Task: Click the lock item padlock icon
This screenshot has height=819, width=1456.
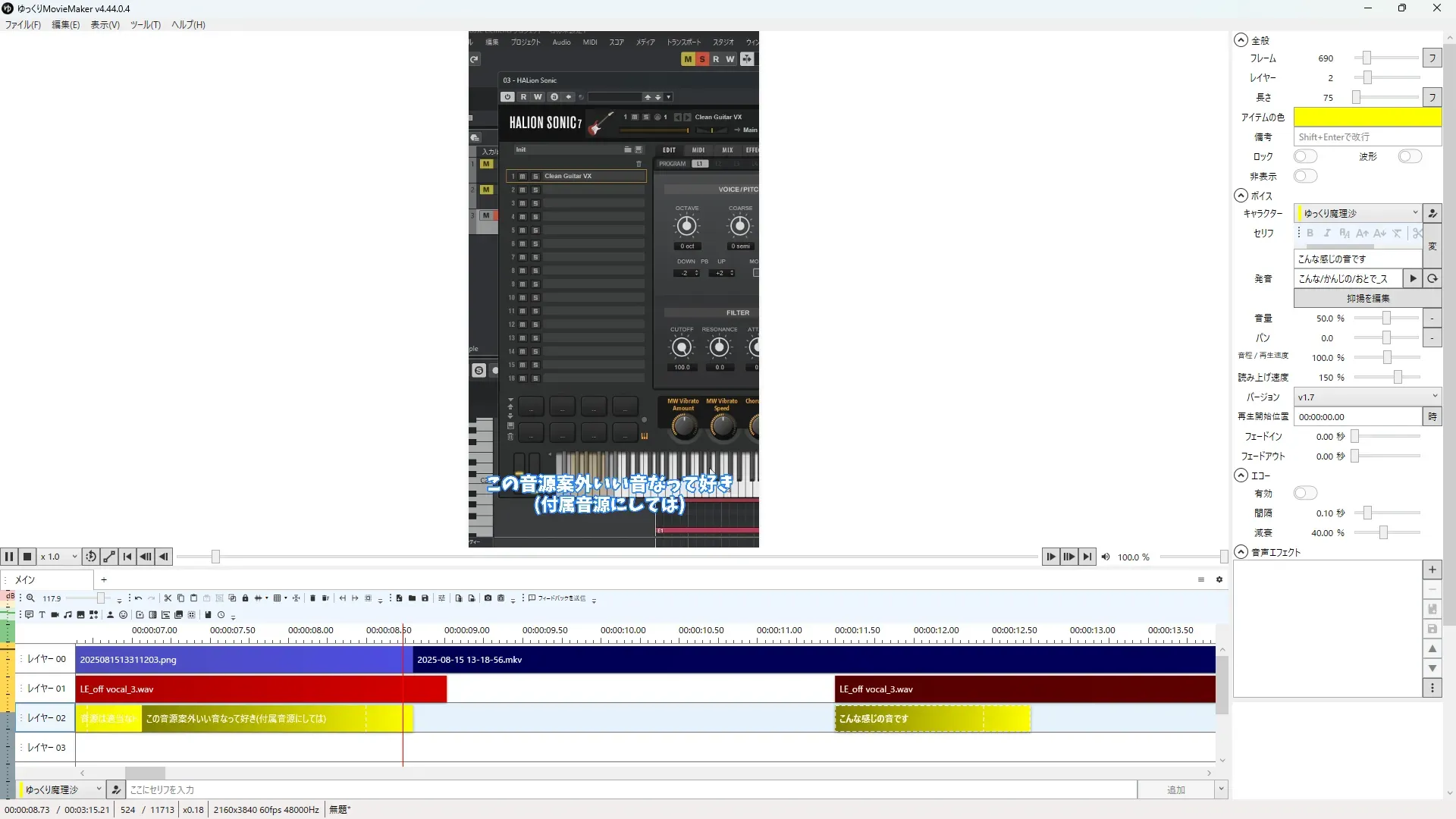Action: (x=245, y=598)
